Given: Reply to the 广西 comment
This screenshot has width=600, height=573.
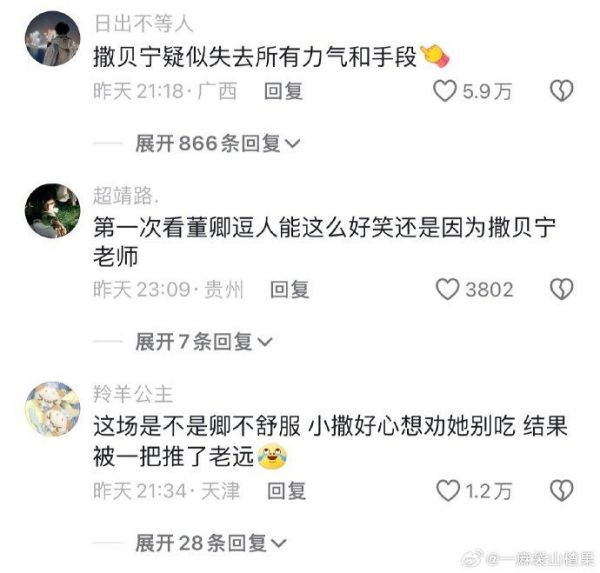Looking at the screenshot, I should click(x=283, y=91).
